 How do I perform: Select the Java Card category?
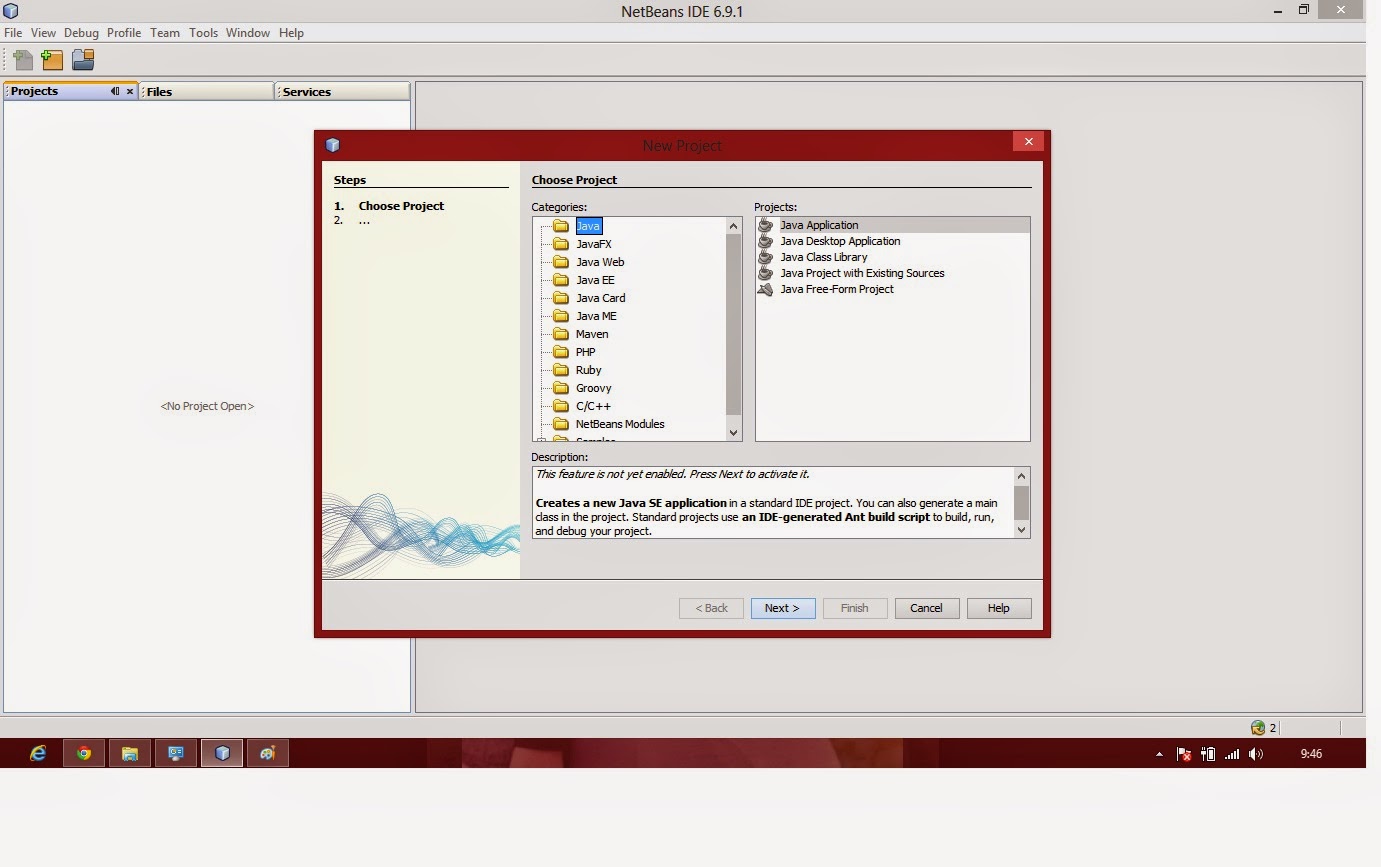601,298
